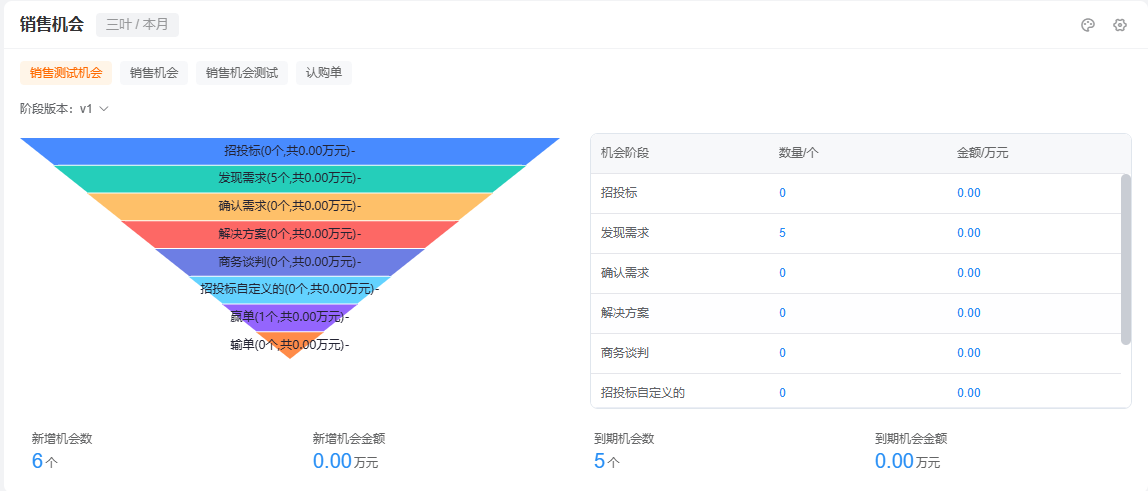1148x491 pixels.
Task: Open the color theme palette icon
Action: (1088, 26)
